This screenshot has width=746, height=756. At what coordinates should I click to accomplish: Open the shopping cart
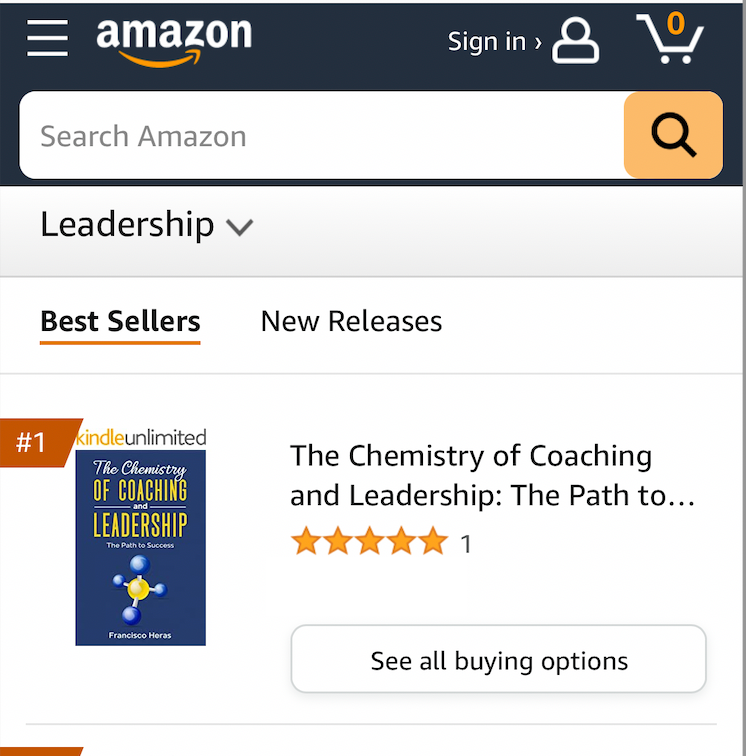pyautogui.click(x=669, y=41)
